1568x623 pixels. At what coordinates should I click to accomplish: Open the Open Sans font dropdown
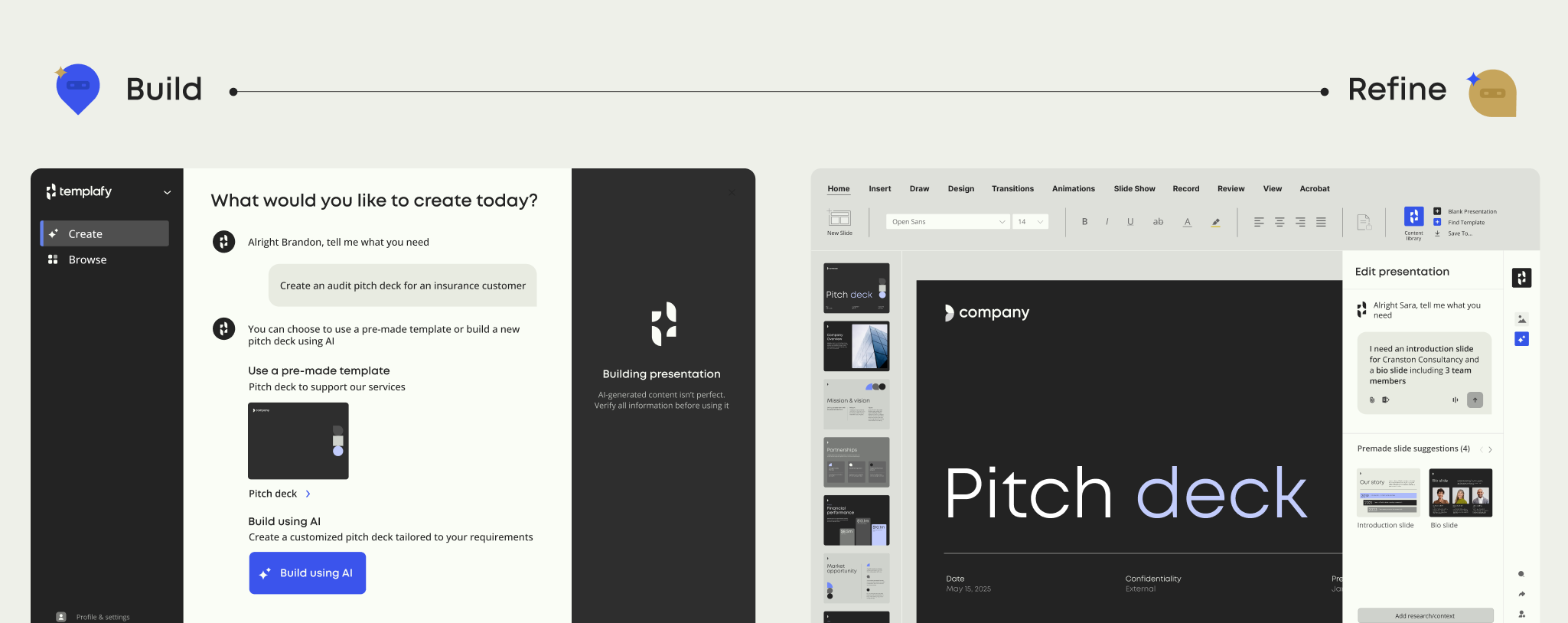click(x=947, y=222)
